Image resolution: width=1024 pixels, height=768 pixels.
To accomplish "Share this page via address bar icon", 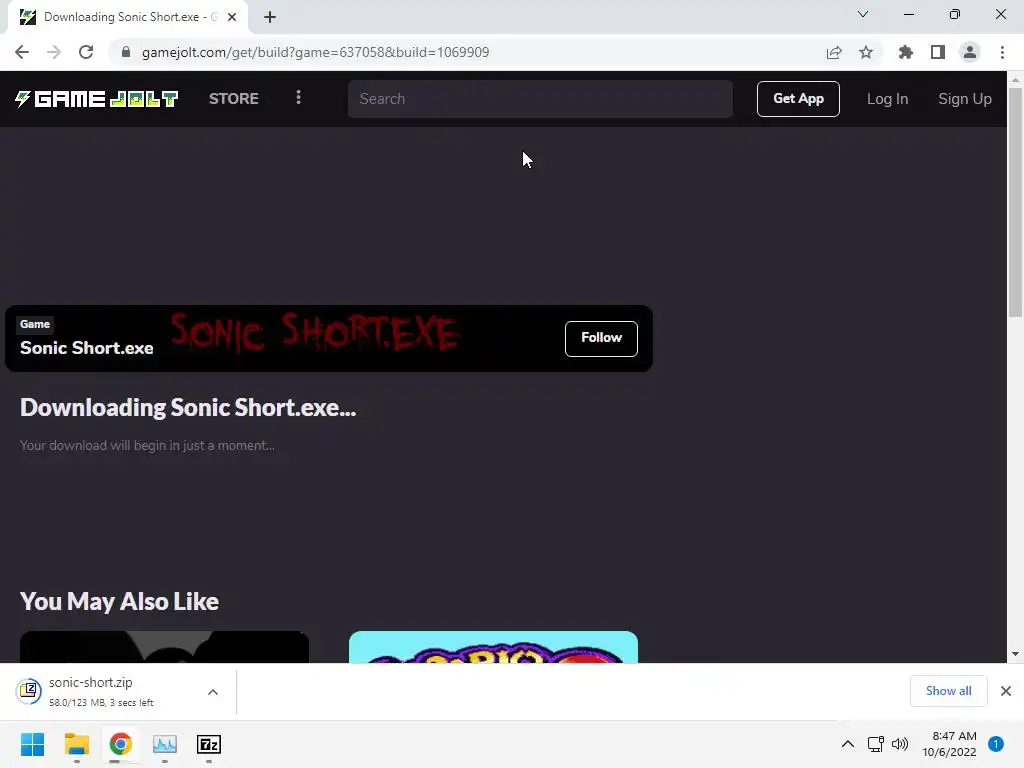I will coord(834,52).
